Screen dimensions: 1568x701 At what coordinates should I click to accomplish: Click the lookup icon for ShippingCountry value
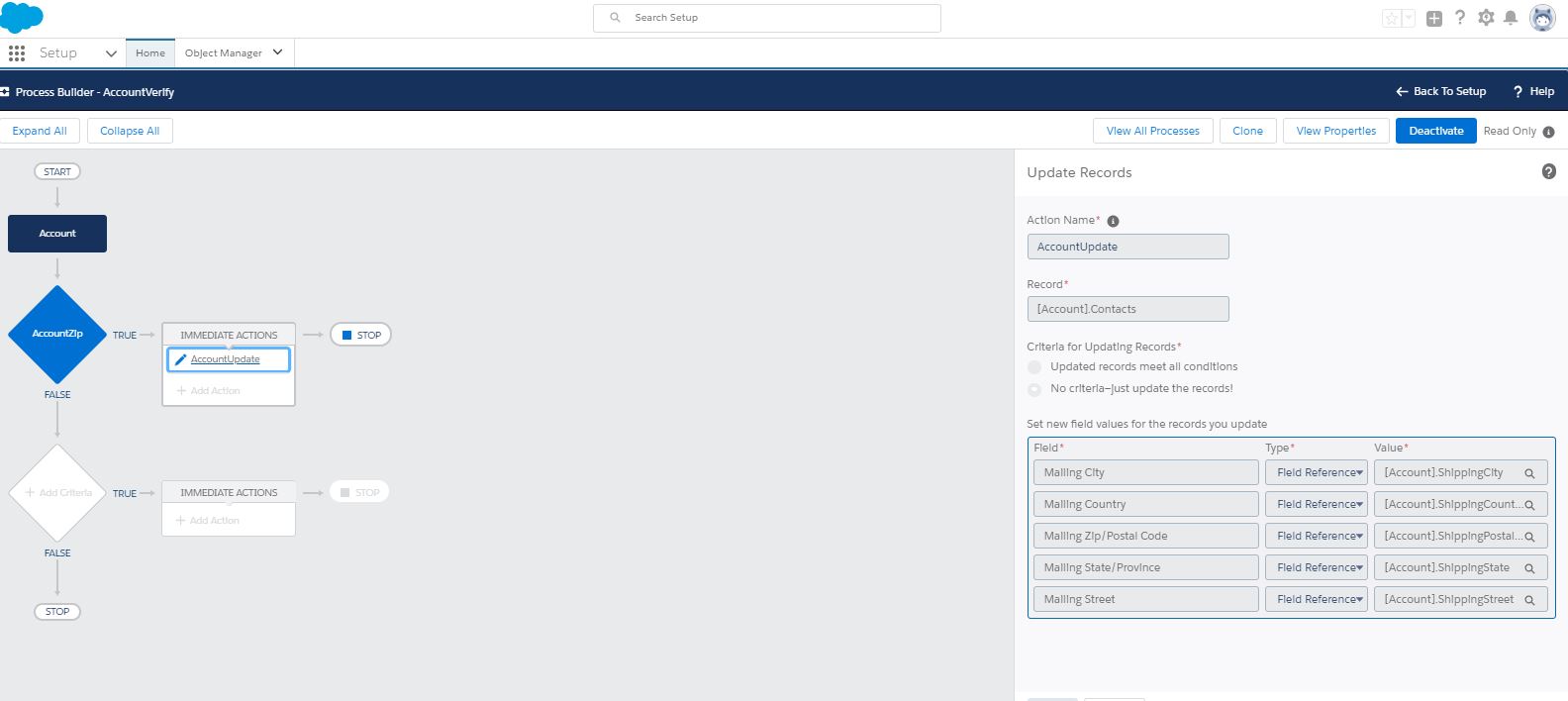[x=1529, y=505]
